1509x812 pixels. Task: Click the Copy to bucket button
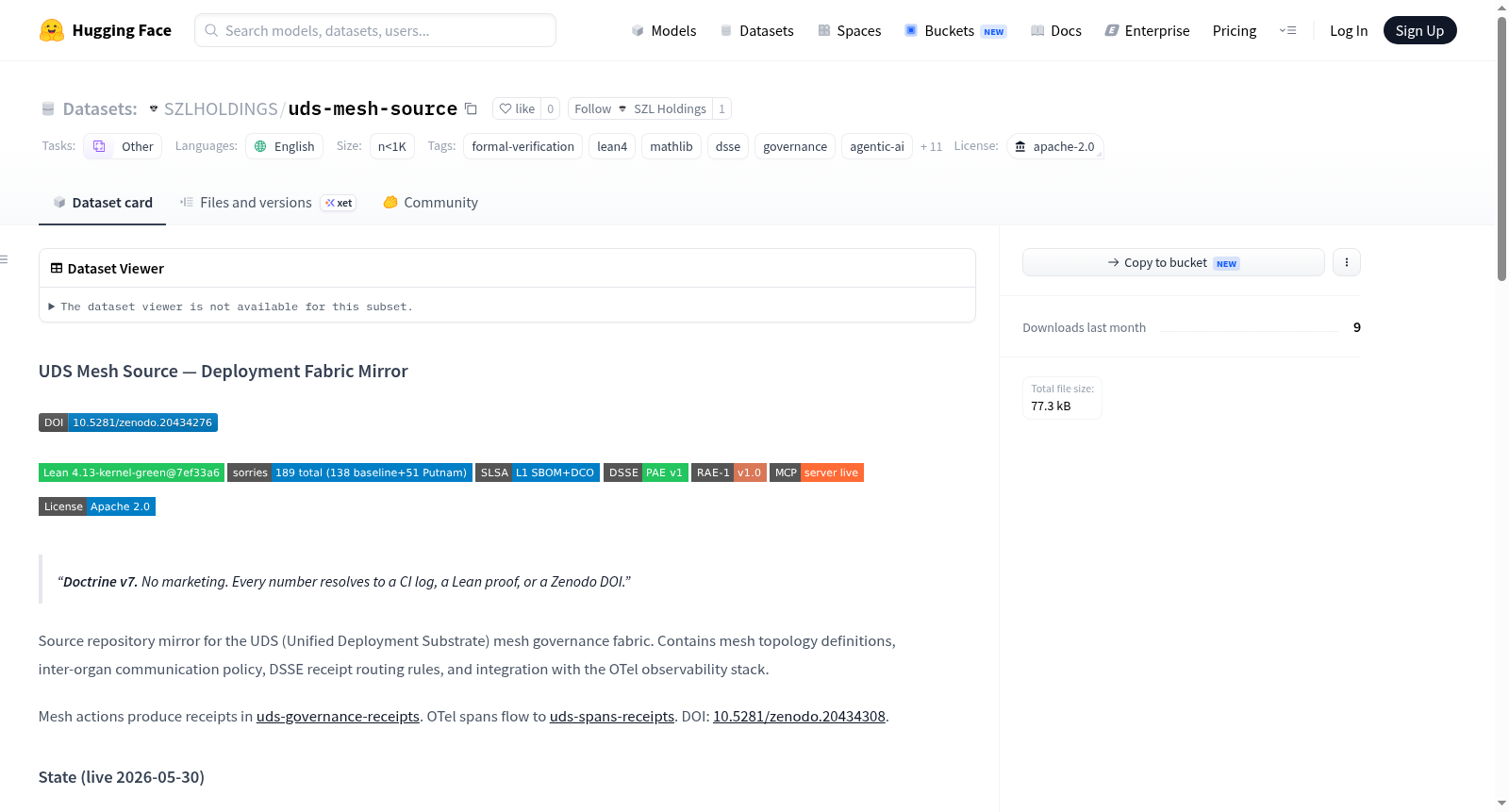[1173, 262]
